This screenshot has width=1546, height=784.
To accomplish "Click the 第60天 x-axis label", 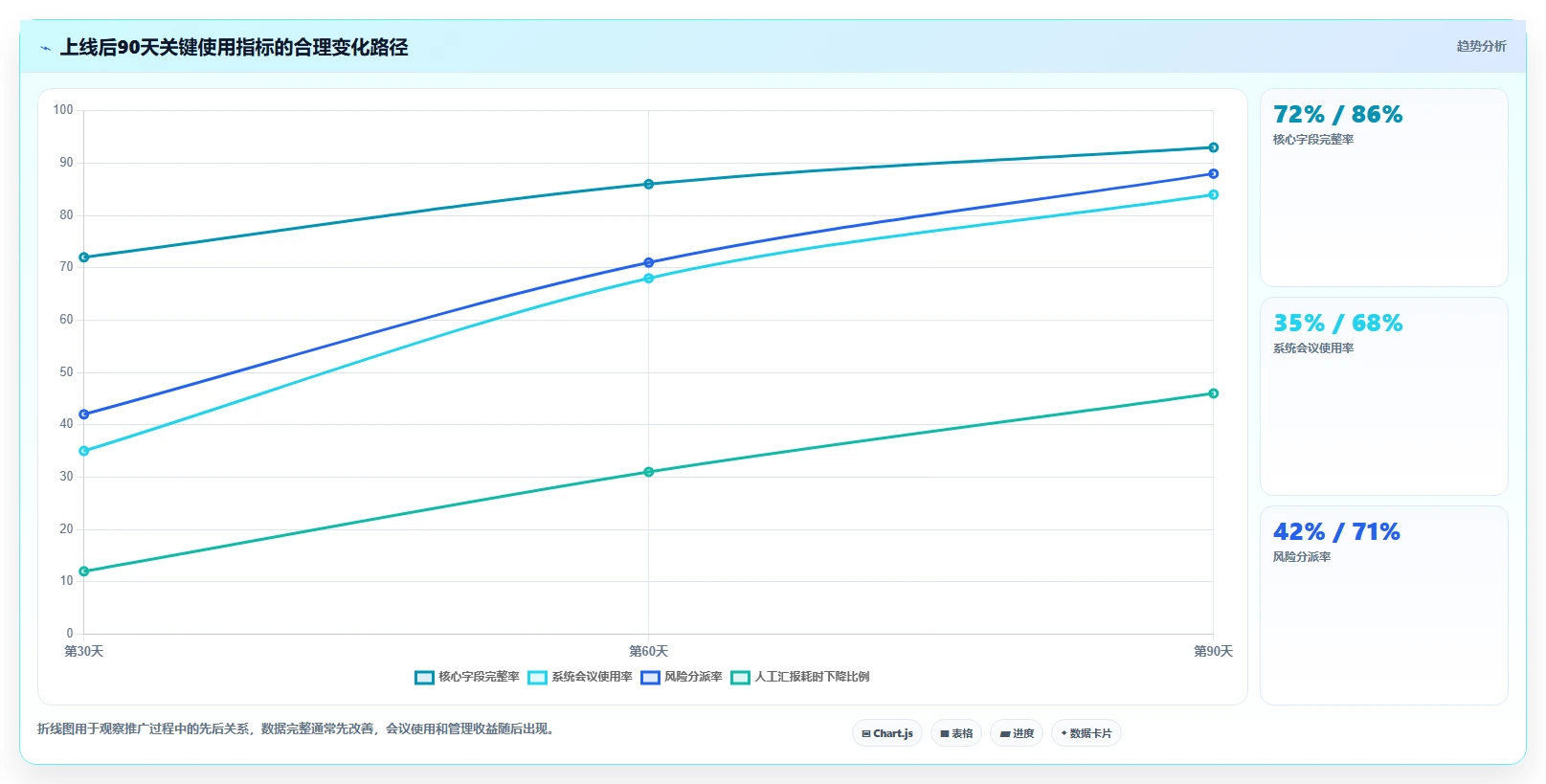I will [649, 651].
